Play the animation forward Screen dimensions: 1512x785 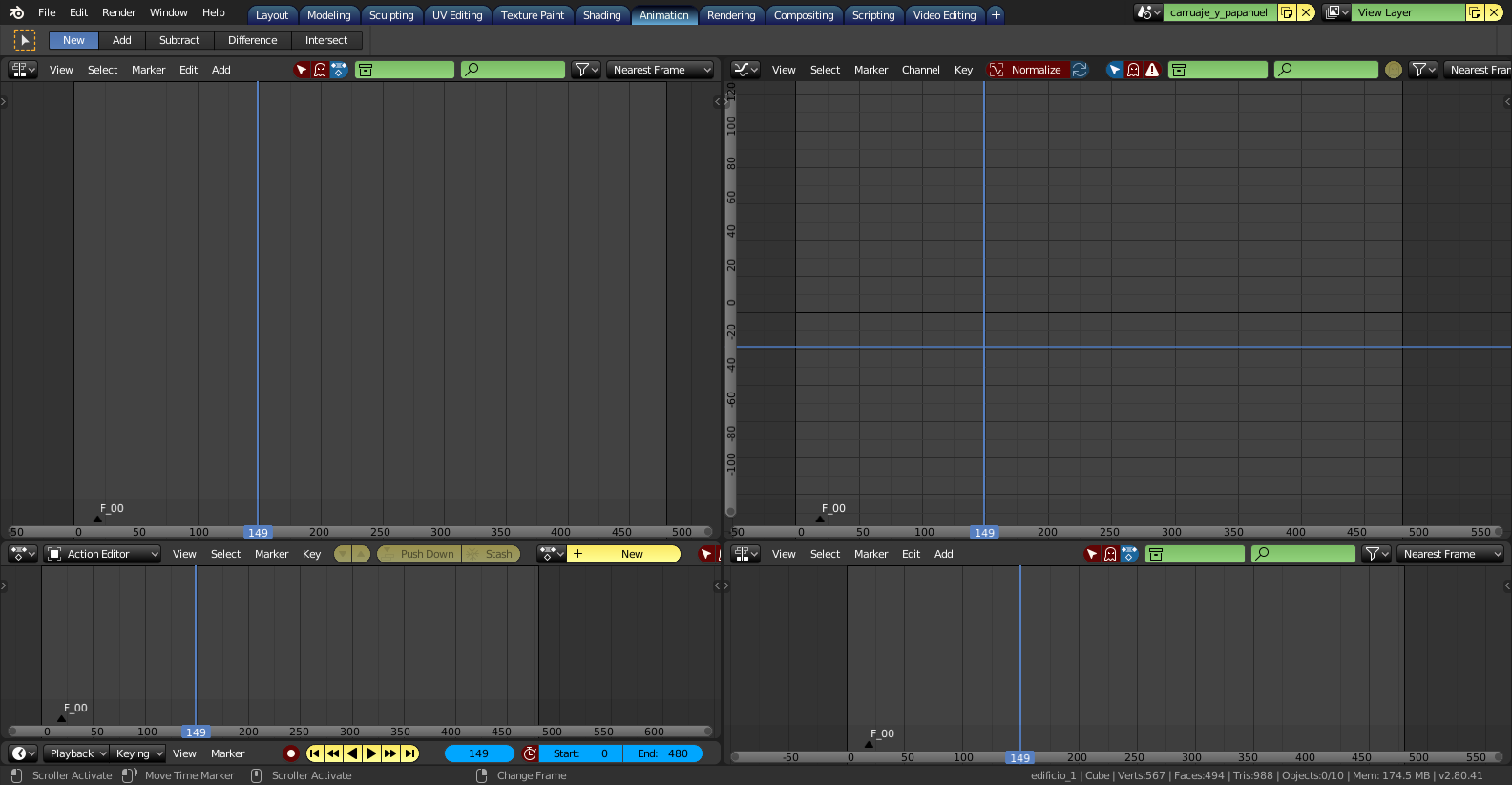pos(371,753)
